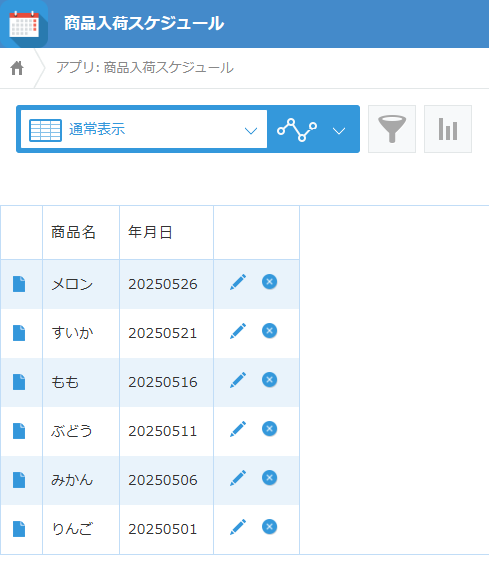This screenshot has height=586, width=489.
Task: Edit the ぶどう record with pencil
Action: tap(238, 429)
